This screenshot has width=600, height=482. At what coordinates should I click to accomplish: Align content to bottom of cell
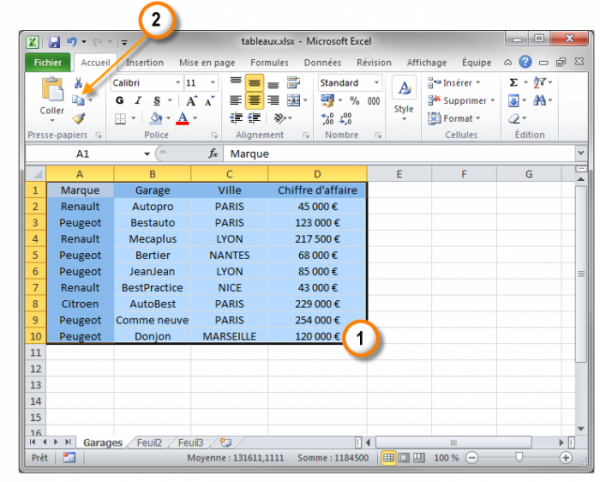[273, 84]
